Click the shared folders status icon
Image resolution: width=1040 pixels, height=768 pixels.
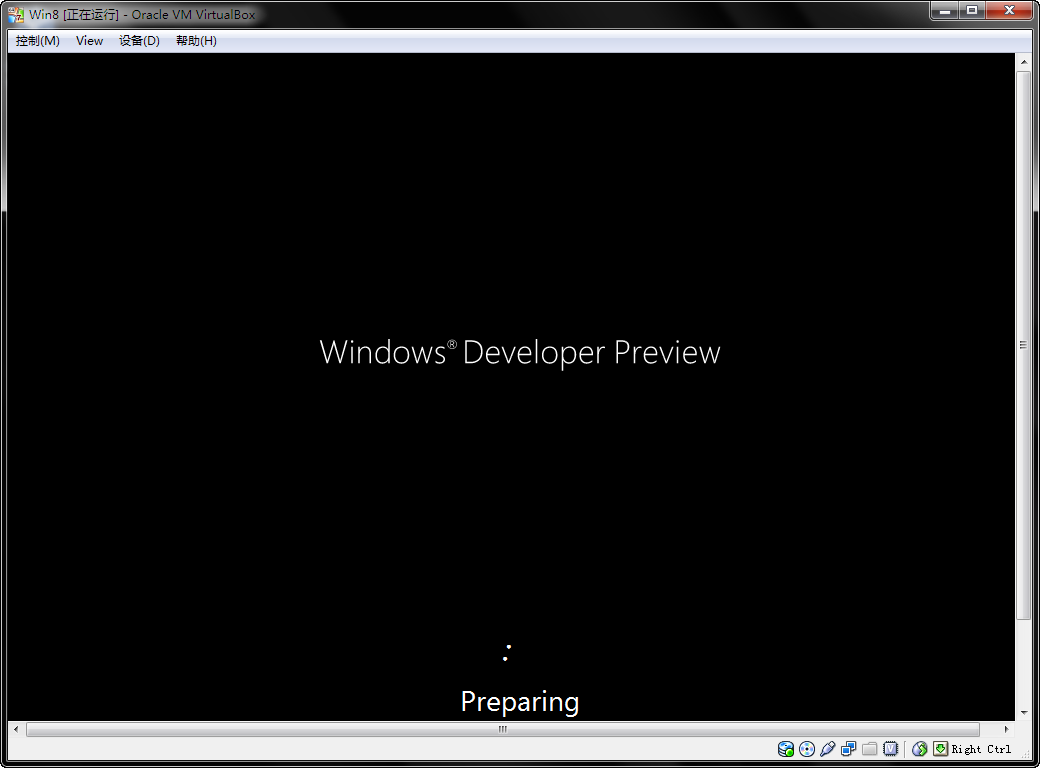870,749
